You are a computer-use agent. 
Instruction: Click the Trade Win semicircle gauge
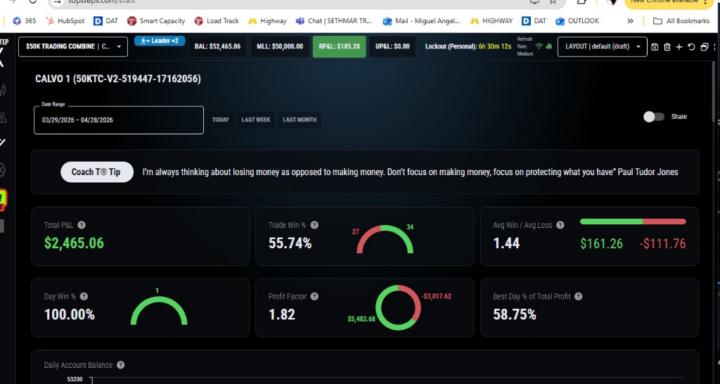[x=385, y=239]
